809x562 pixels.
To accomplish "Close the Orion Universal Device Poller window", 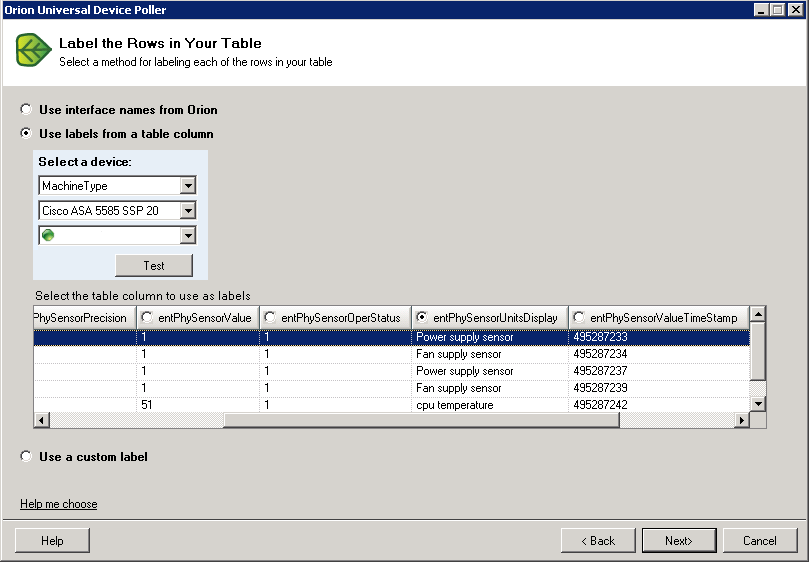I will tap(796, 10).
